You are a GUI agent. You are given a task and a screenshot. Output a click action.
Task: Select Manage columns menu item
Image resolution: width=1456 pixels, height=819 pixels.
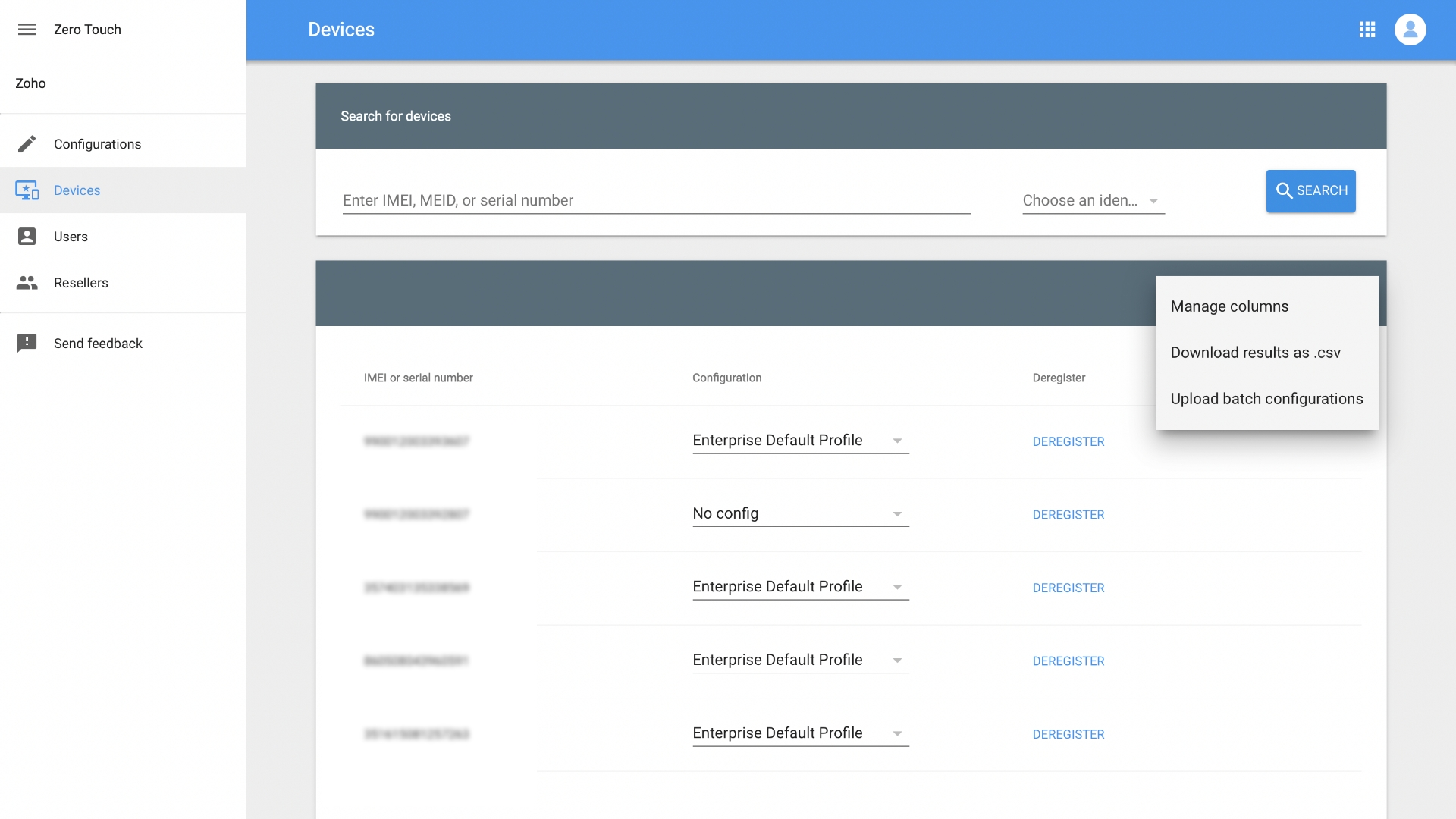tap(1228, 306)
